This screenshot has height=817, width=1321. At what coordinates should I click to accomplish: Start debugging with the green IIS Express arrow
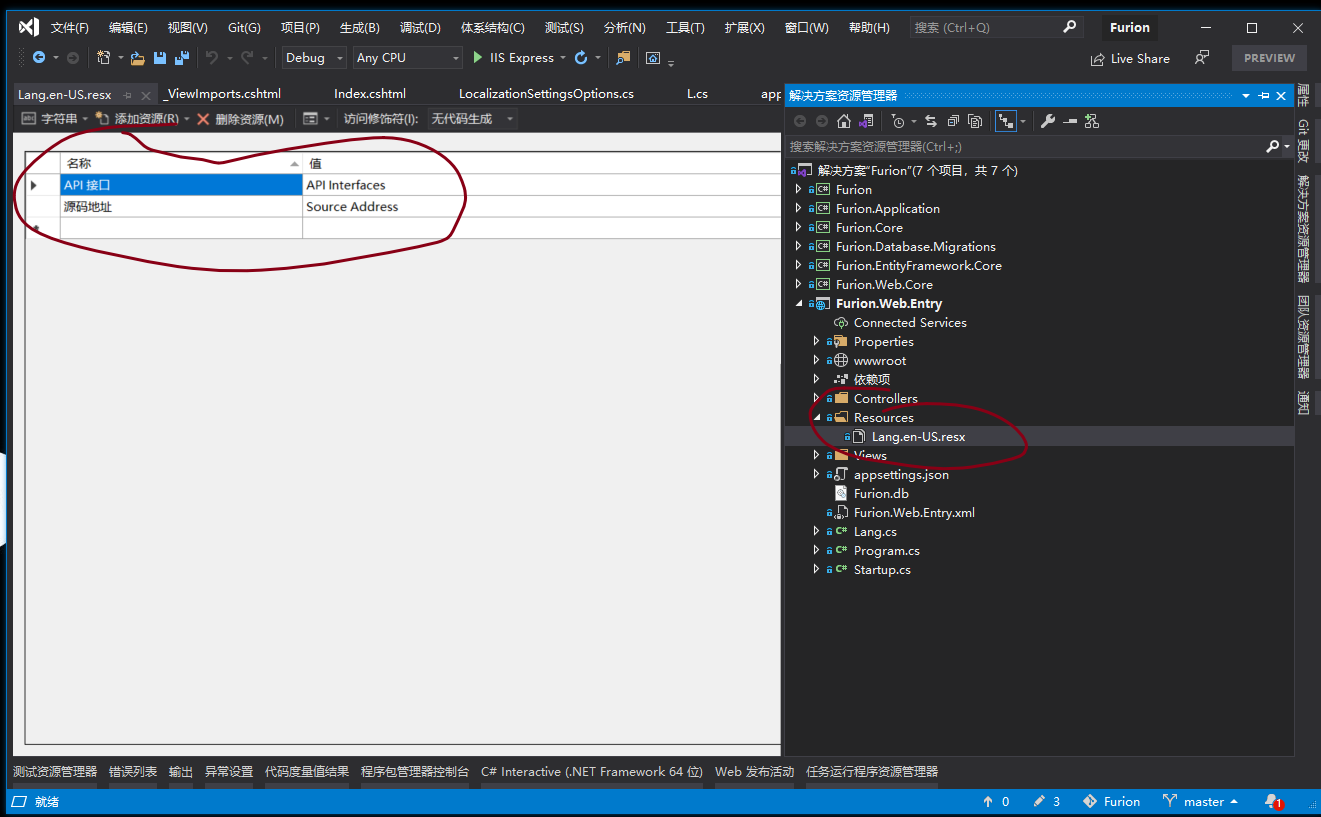(x=478, y=58)
